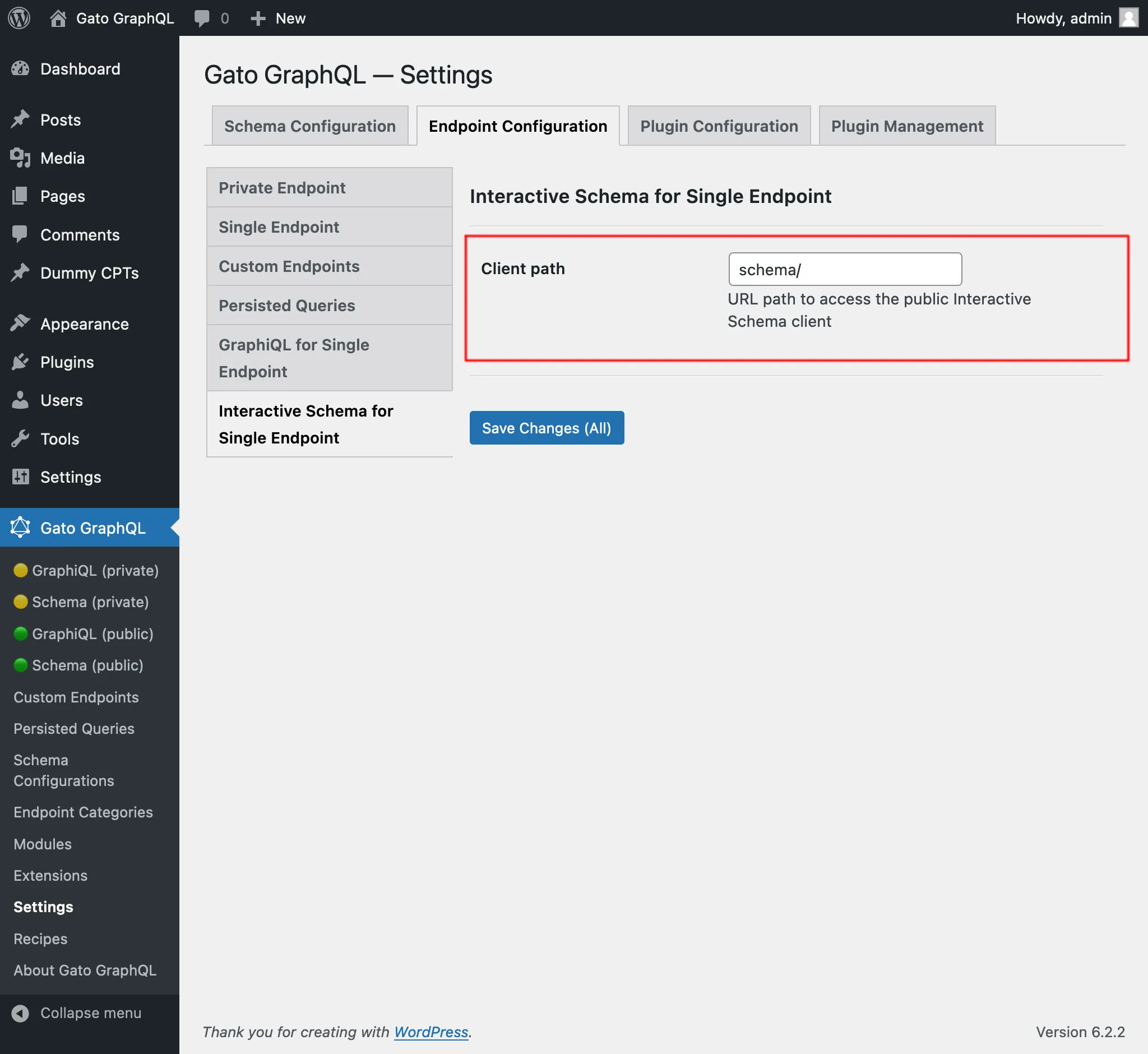Click the Comments speech bubble sidebar icon
Screen dimensions: 1148x1054
tap(21, 234)
